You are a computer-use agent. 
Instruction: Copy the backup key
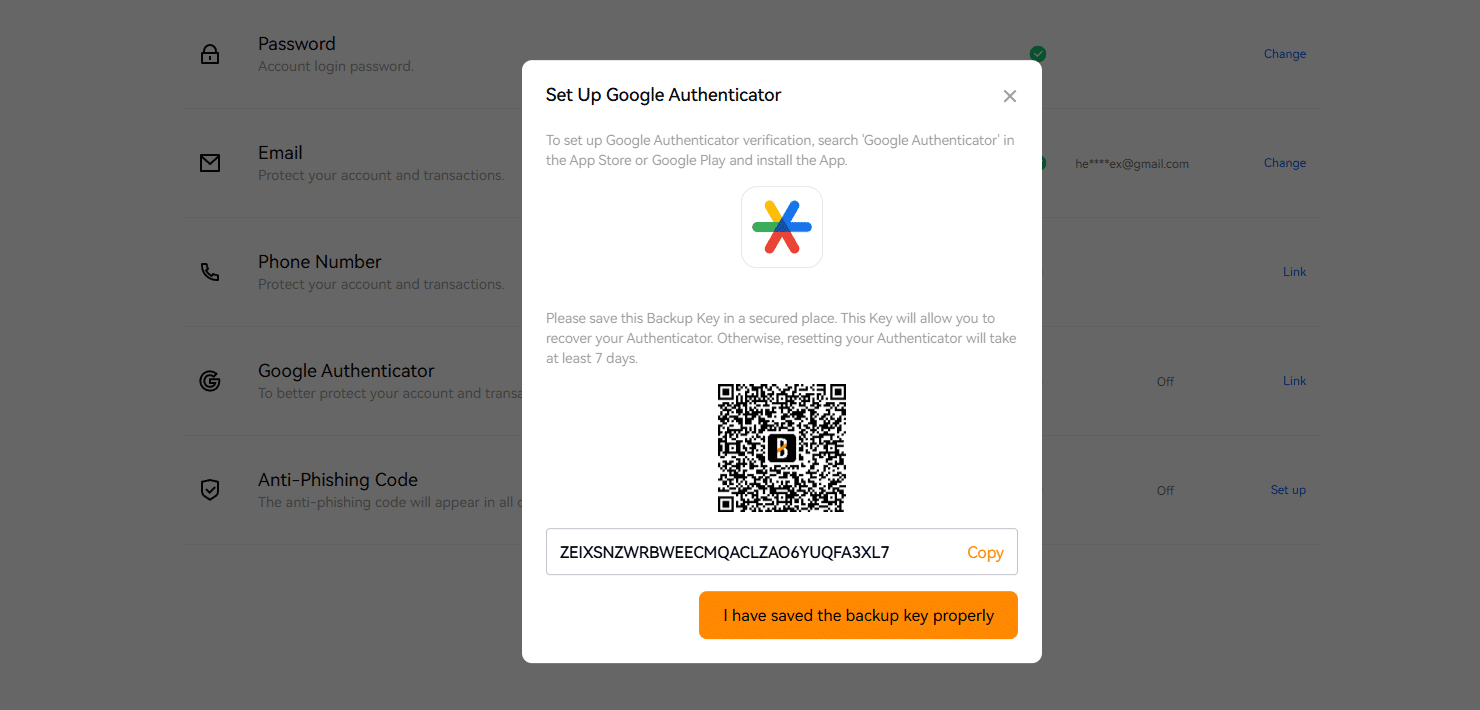coord(985,552)
